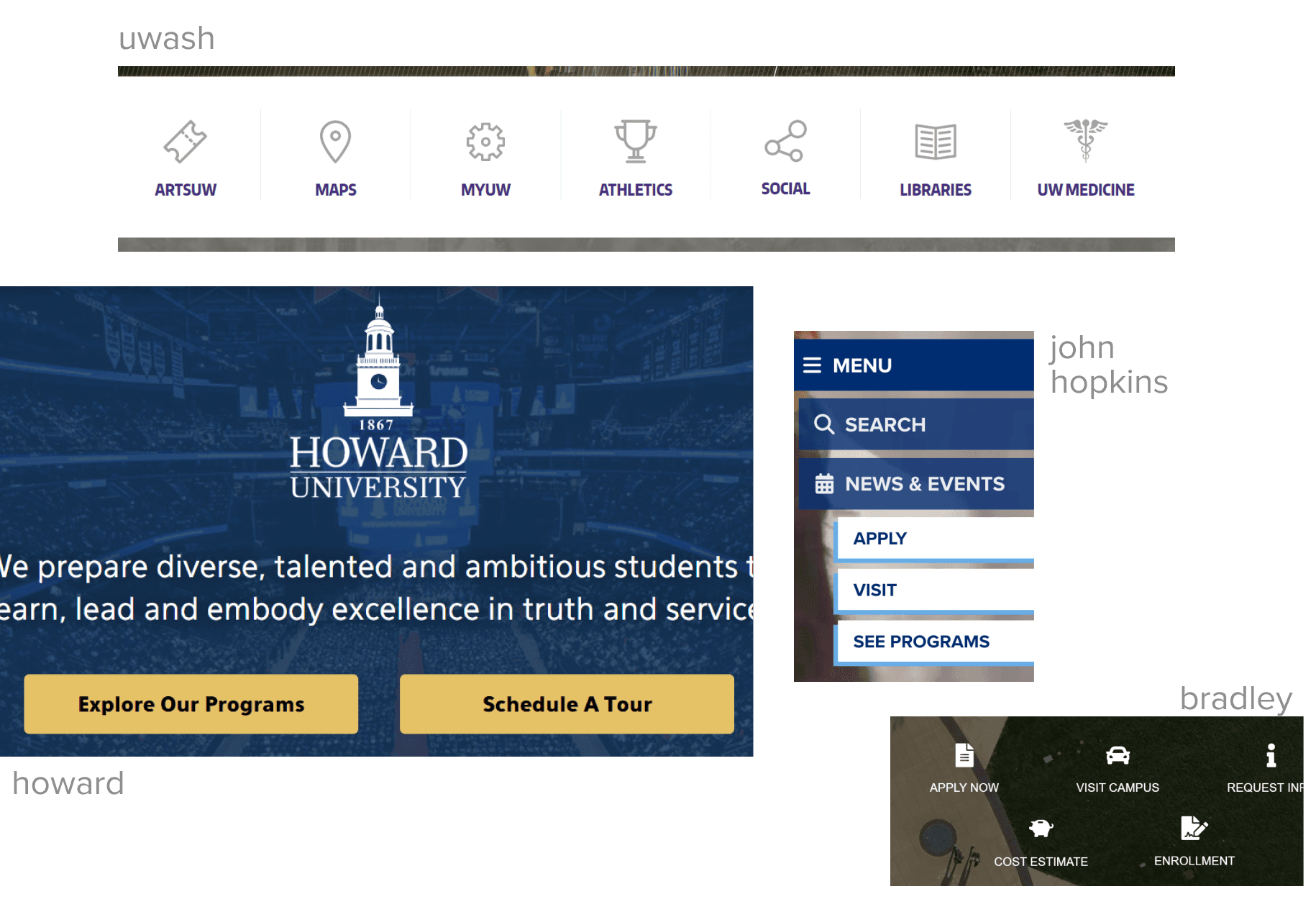This screenshot has width=1316, height=912.
Task: Open the ATHLETICS link
Action: click(636, 190)
